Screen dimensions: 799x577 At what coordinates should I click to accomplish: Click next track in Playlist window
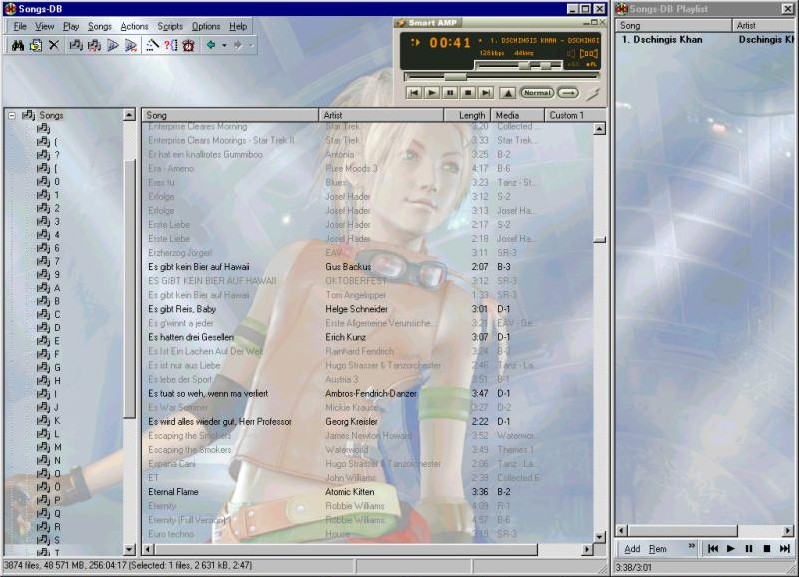[x=785, y=548]
